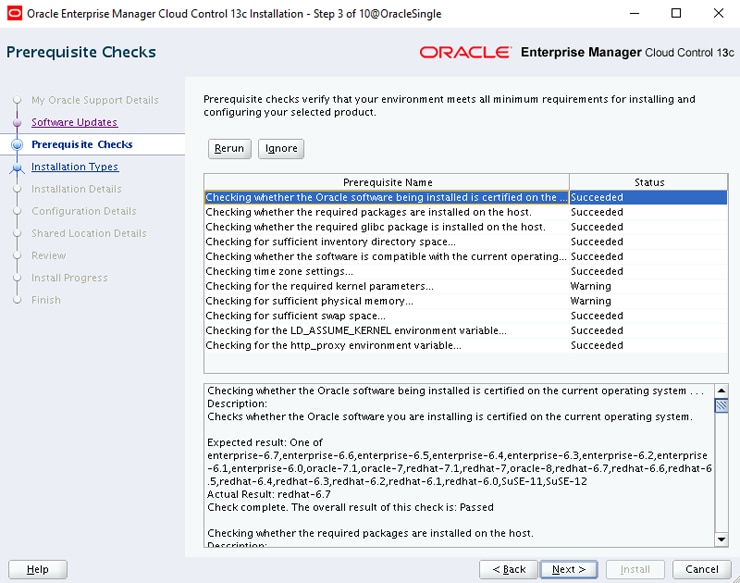The height and width of the screenshot is (583, 740).
Task: Open the Installation Types step link
Action: [75, 167]
